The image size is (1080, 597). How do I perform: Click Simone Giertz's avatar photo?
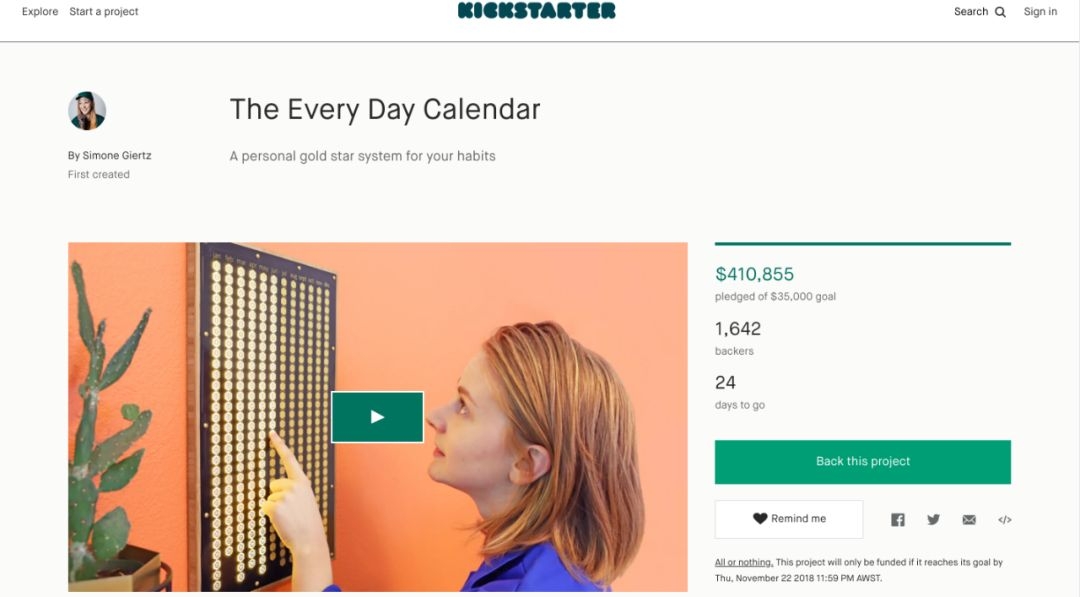tap(87, 111)
